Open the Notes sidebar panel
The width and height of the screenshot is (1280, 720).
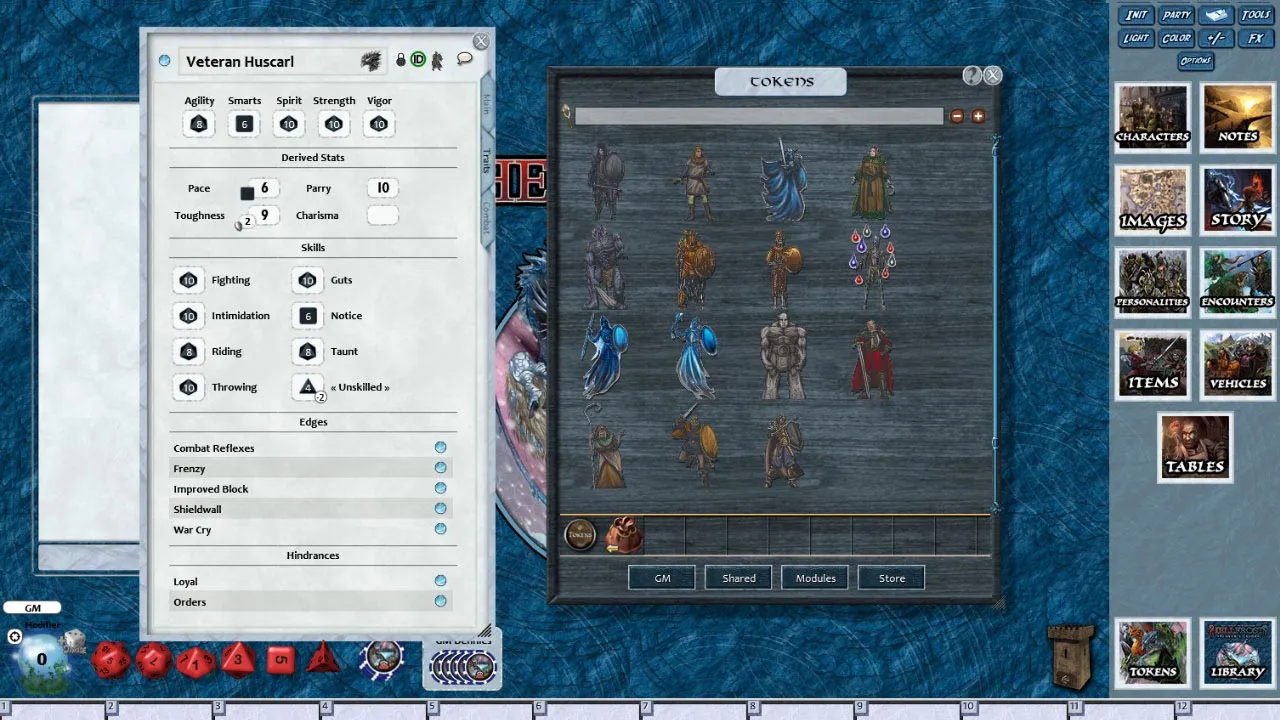1238,117
